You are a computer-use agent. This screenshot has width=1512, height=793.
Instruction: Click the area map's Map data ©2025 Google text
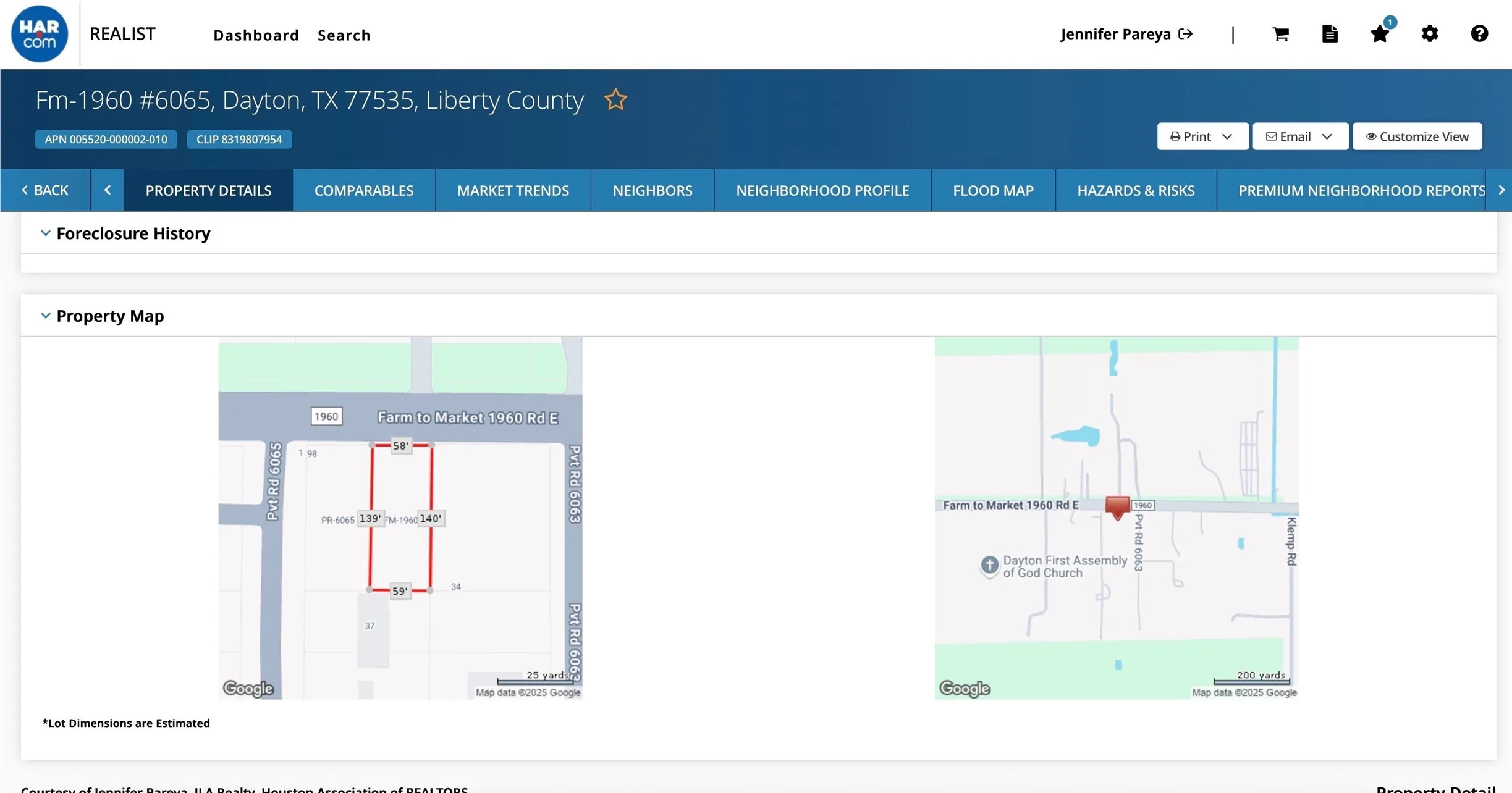[1244, 692]
